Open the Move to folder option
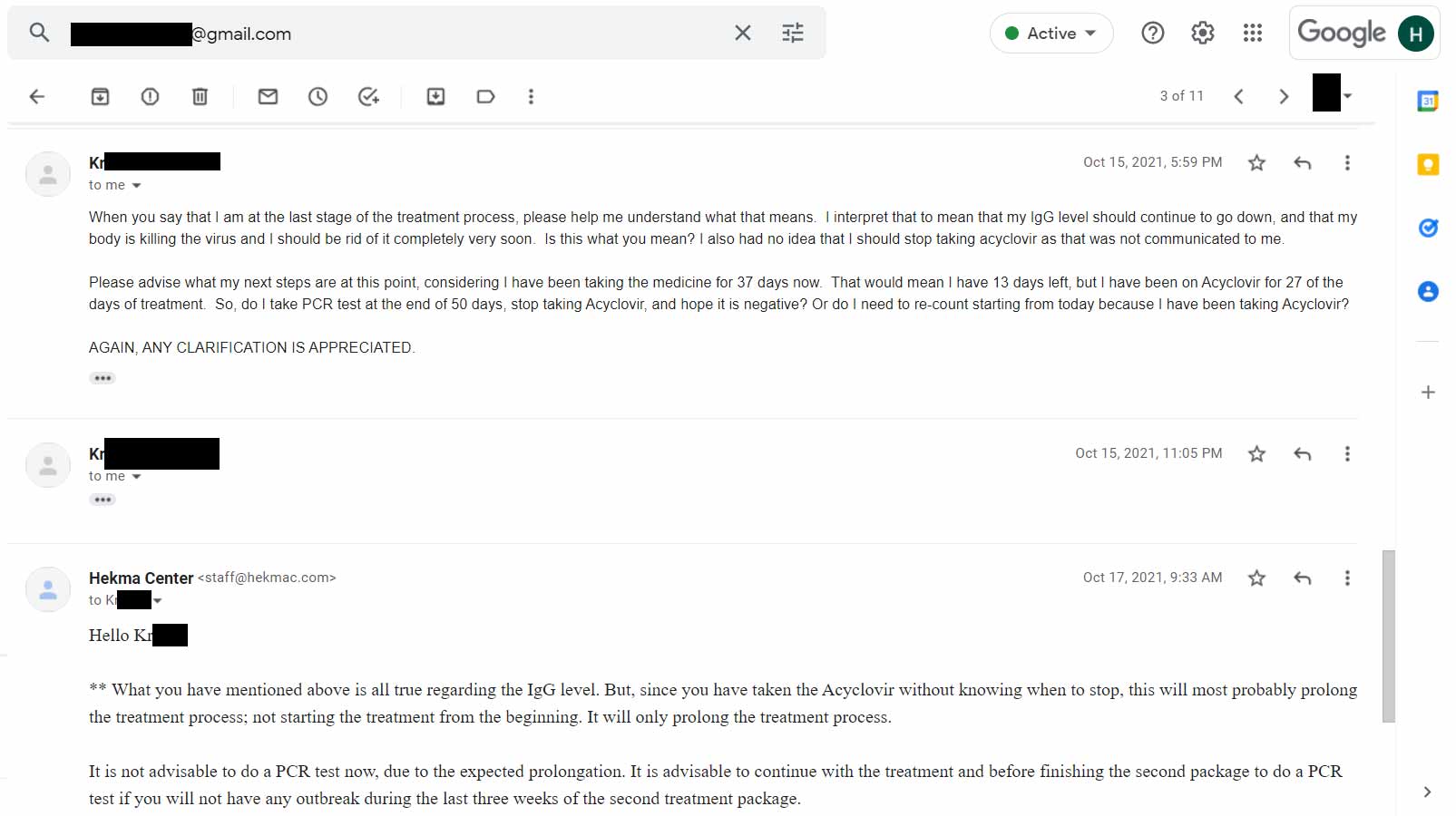1456x816 pixels. click(x=435, y=96)
